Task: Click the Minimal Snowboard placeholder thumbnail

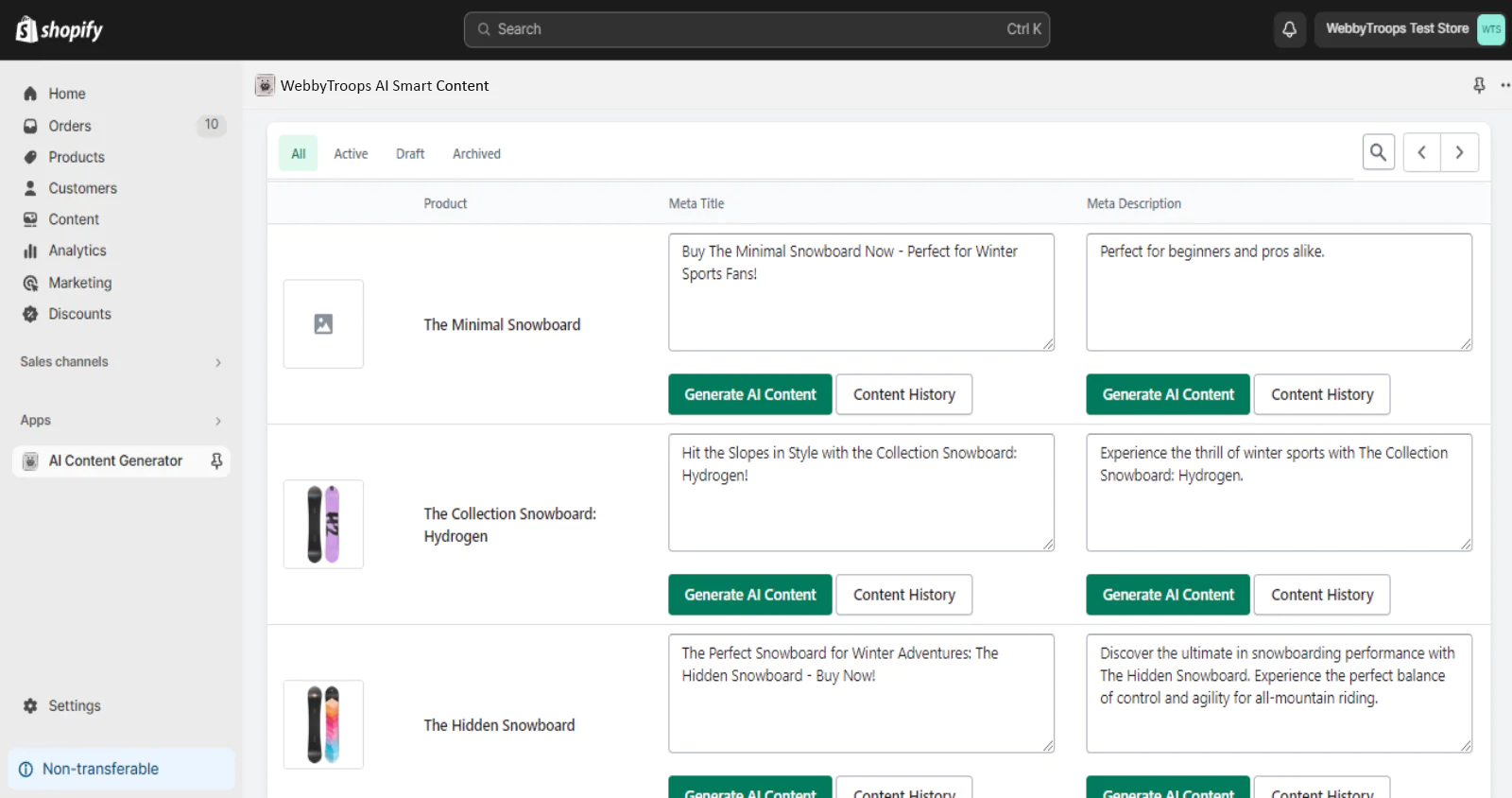Action: pos(323,324)
